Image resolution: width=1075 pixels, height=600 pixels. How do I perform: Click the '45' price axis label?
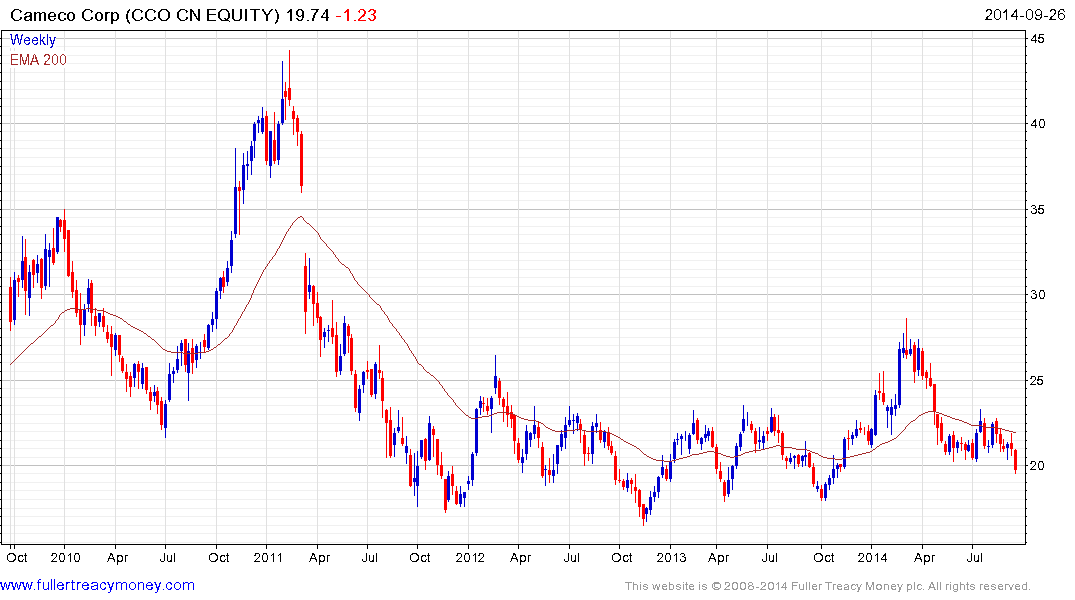(1037, 39)
